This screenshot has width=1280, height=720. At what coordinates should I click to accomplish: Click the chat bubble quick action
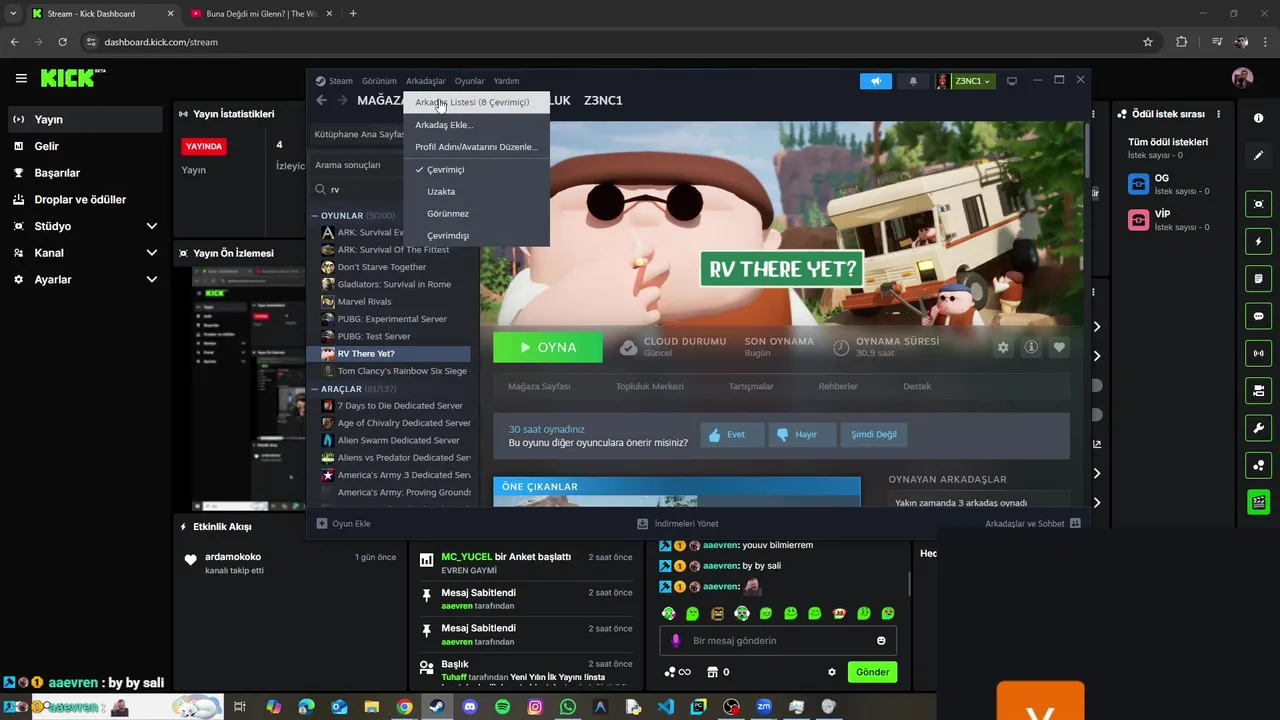pos(1258,316)
